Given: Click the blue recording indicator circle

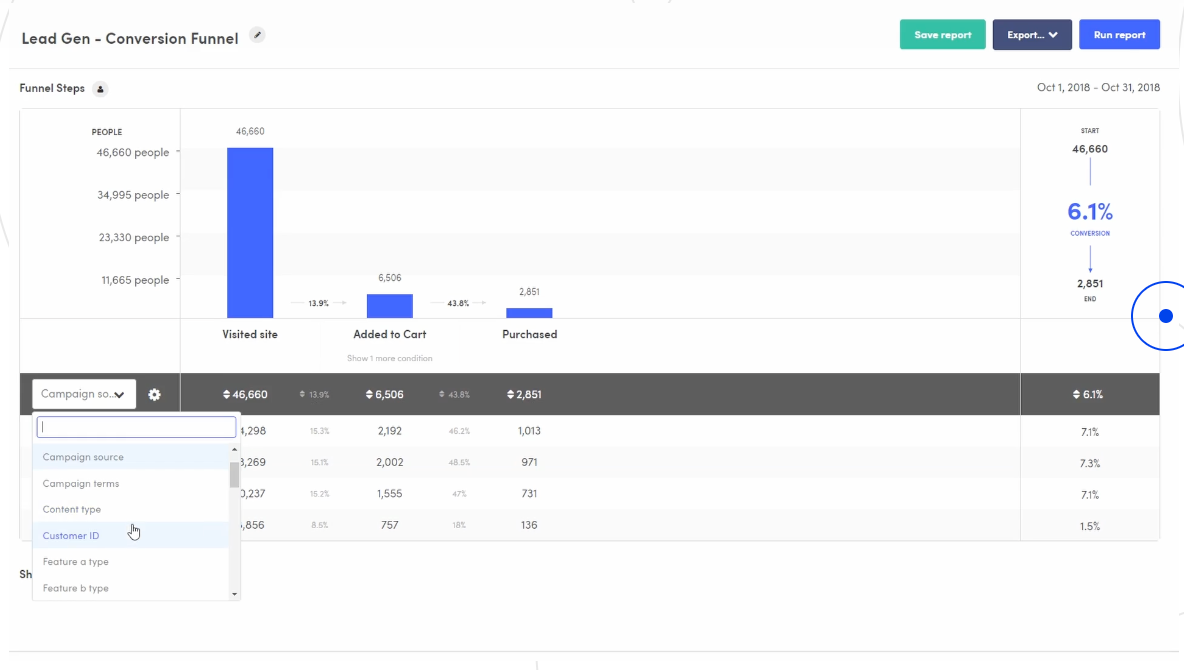Looking at the screenshot, I should click(1165, 315).
